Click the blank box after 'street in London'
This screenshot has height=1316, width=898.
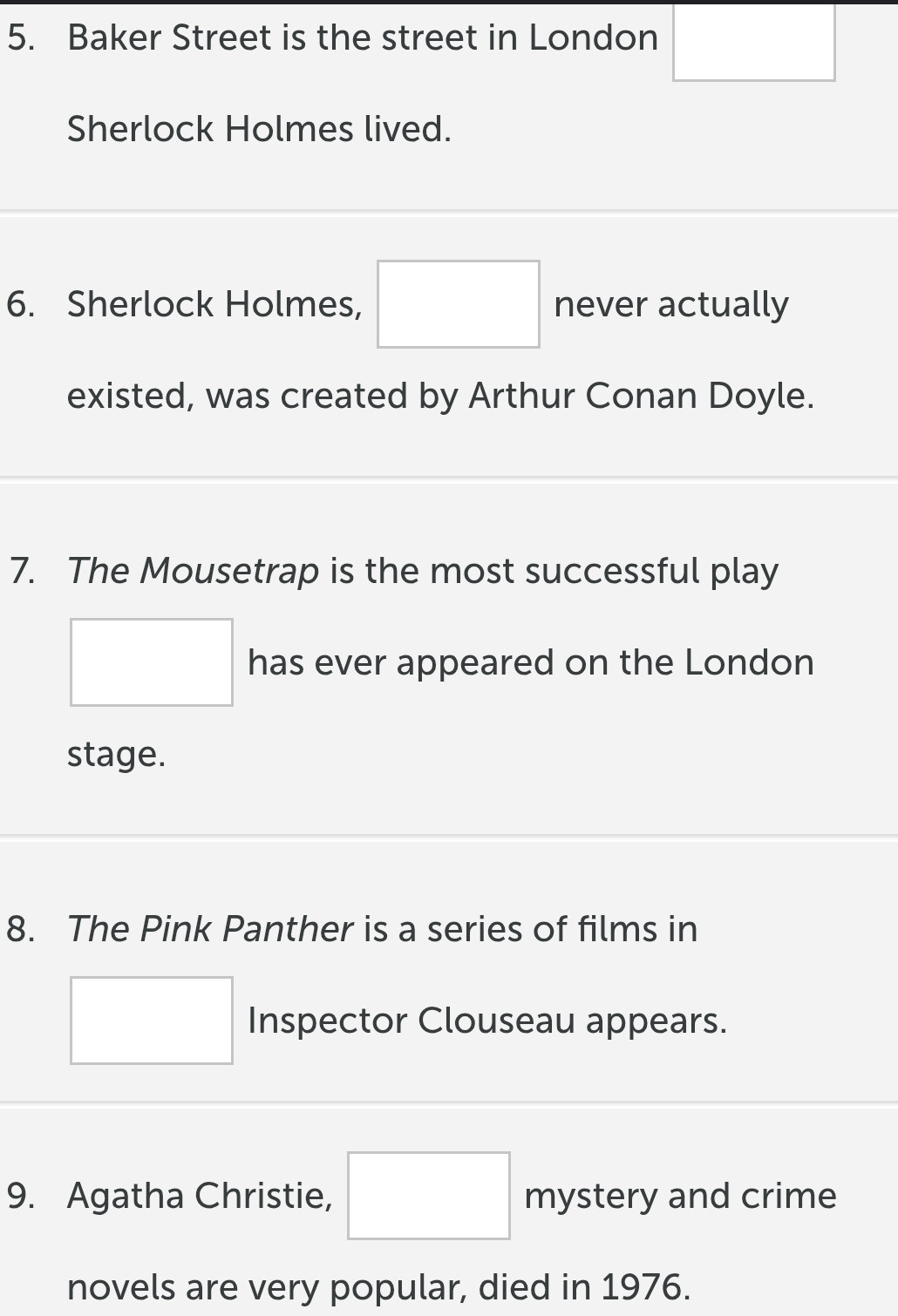click(754, 41)
